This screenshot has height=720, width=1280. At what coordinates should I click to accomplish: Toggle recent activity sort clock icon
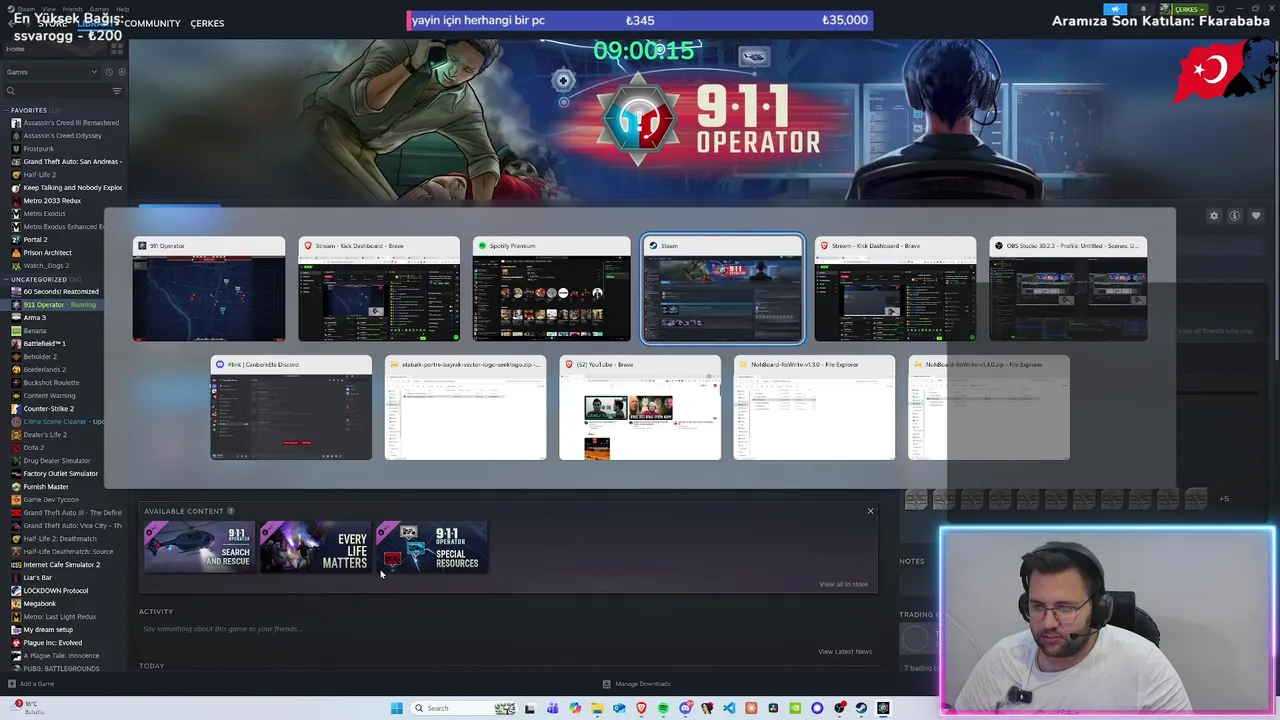pyautogui.click(x=109, y=72)
